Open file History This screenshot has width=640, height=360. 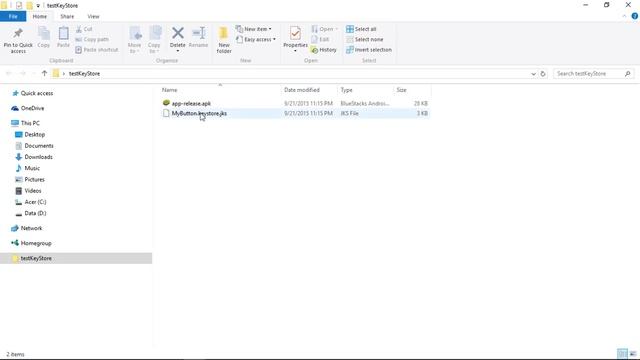point(324,50)
